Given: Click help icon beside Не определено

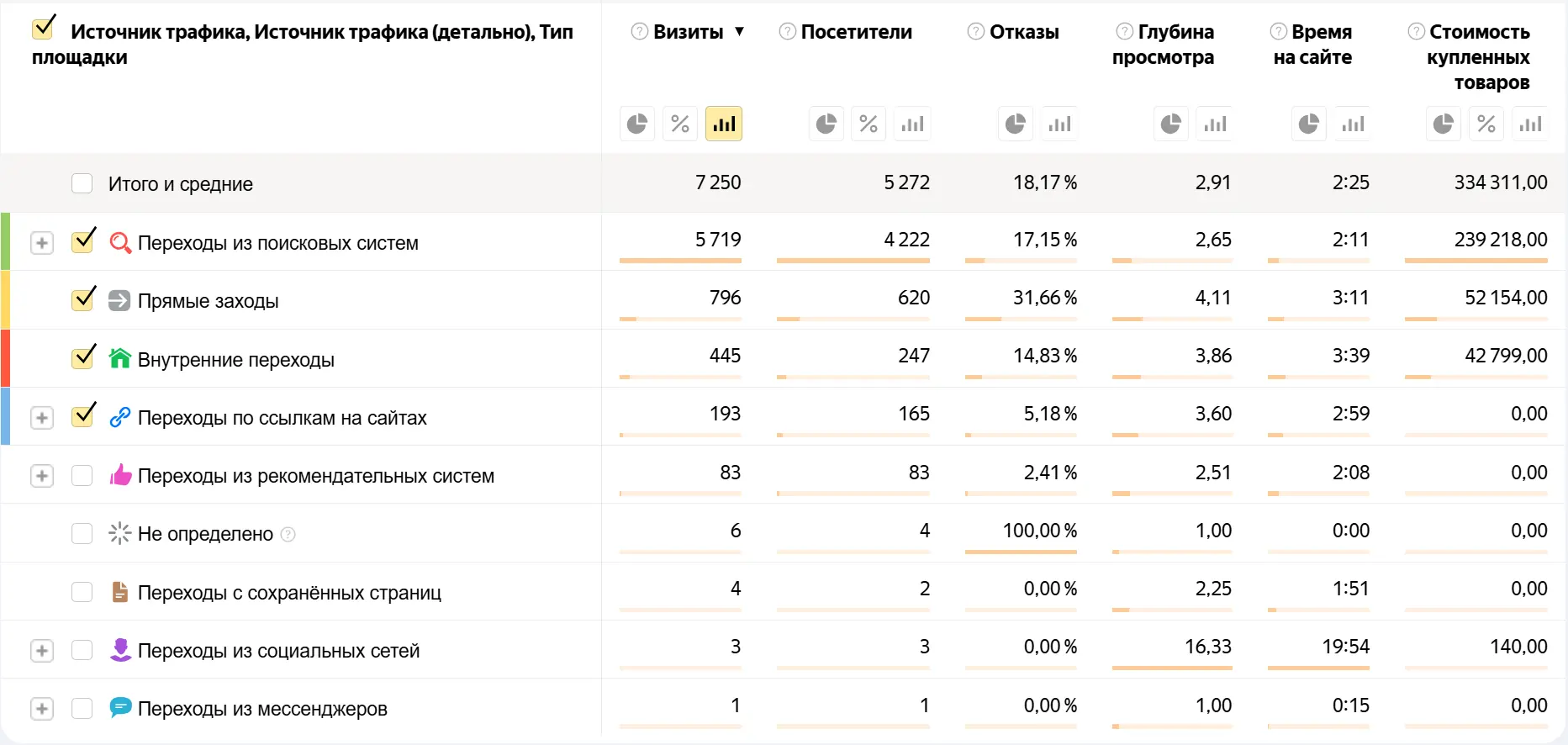Looking at the screenshot, I should 288,534.
